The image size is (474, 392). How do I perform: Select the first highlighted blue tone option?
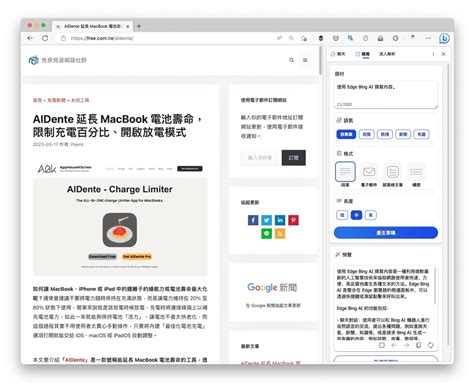coord(346,134)
